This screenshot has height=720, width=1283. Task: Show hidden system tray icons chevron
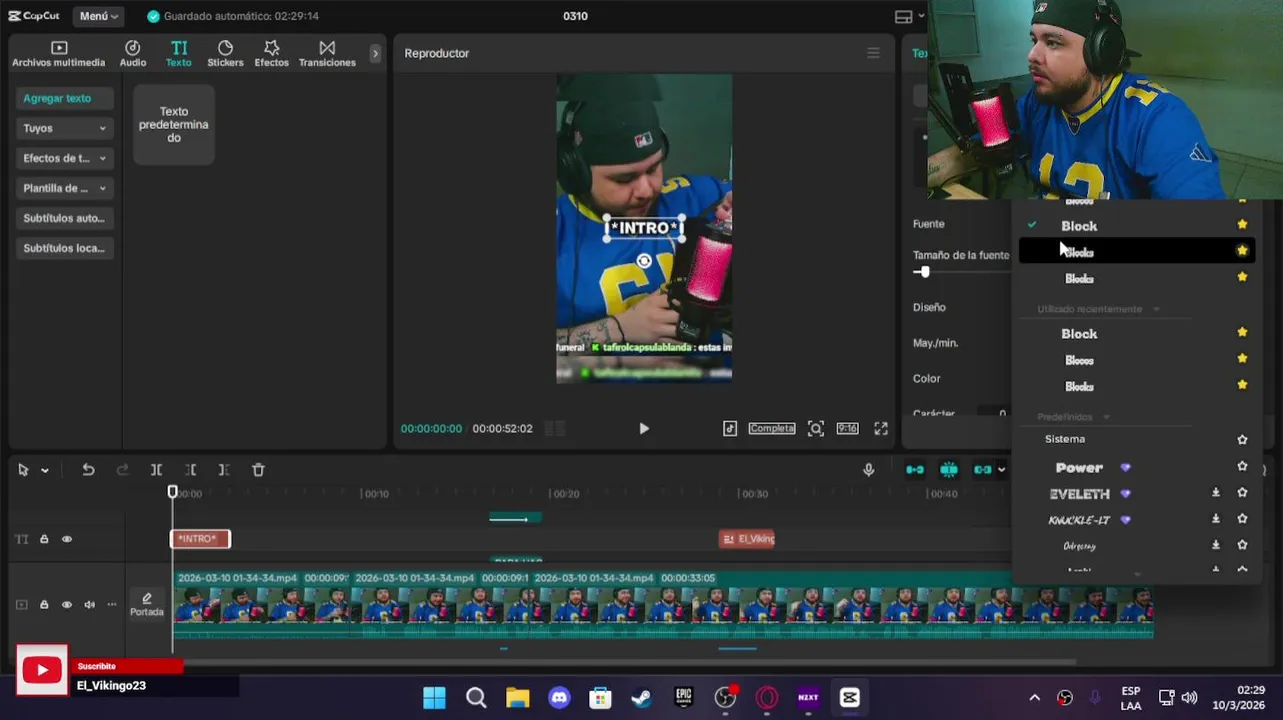point(1034,697)
